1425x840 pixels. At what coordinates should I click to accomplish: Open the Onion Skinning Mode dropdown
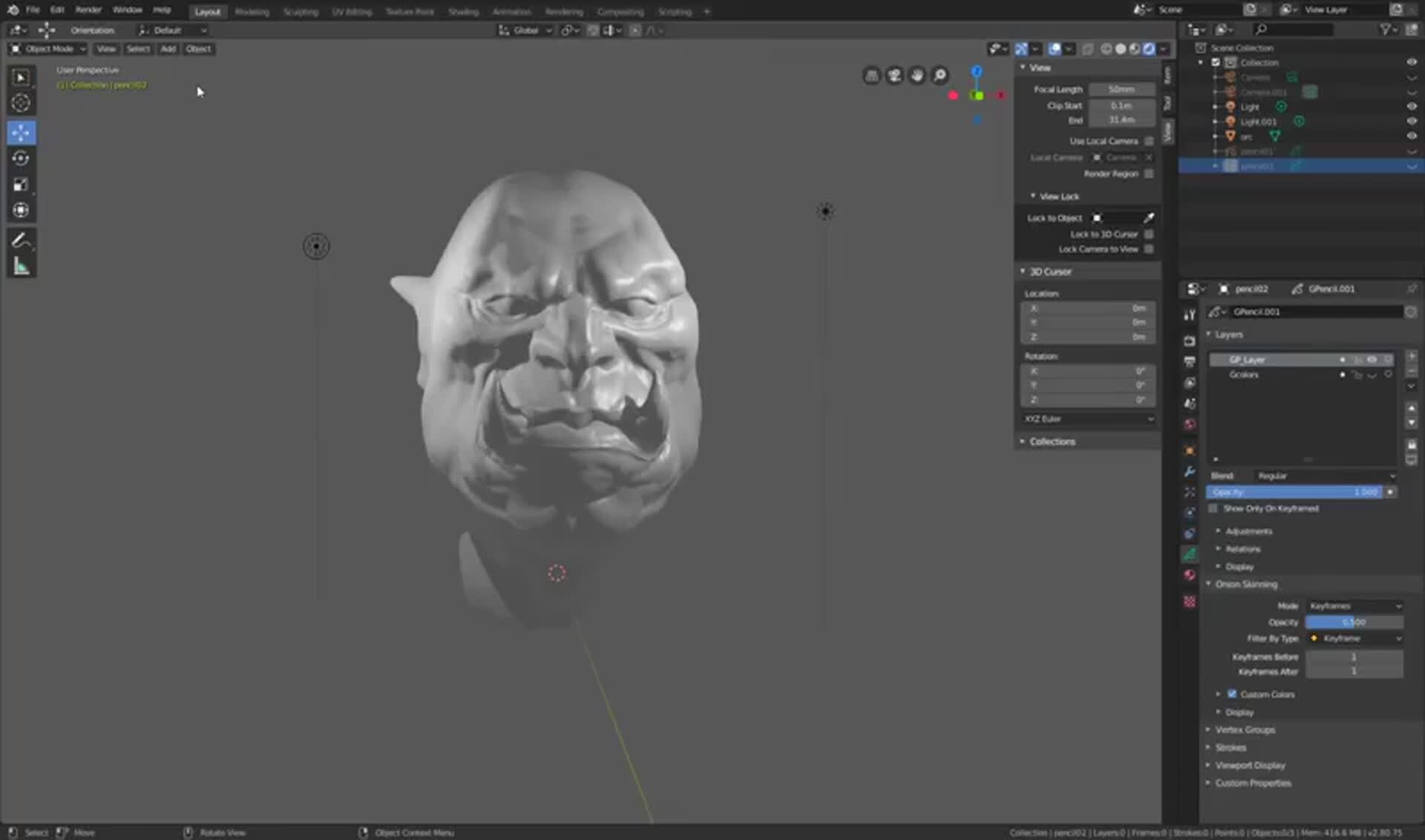coord(1354,606)
